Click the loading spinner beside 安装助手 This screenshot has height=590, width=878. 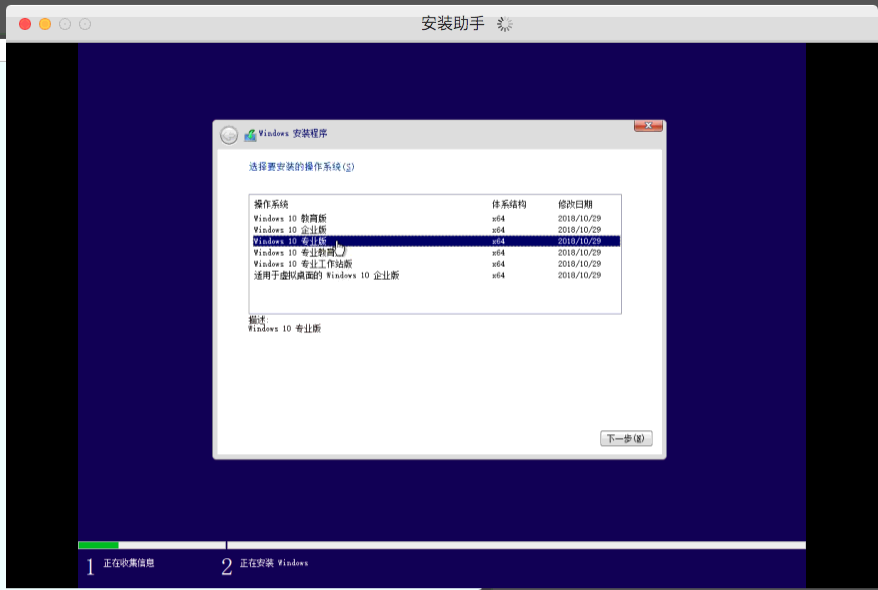[x=502, y=23]
